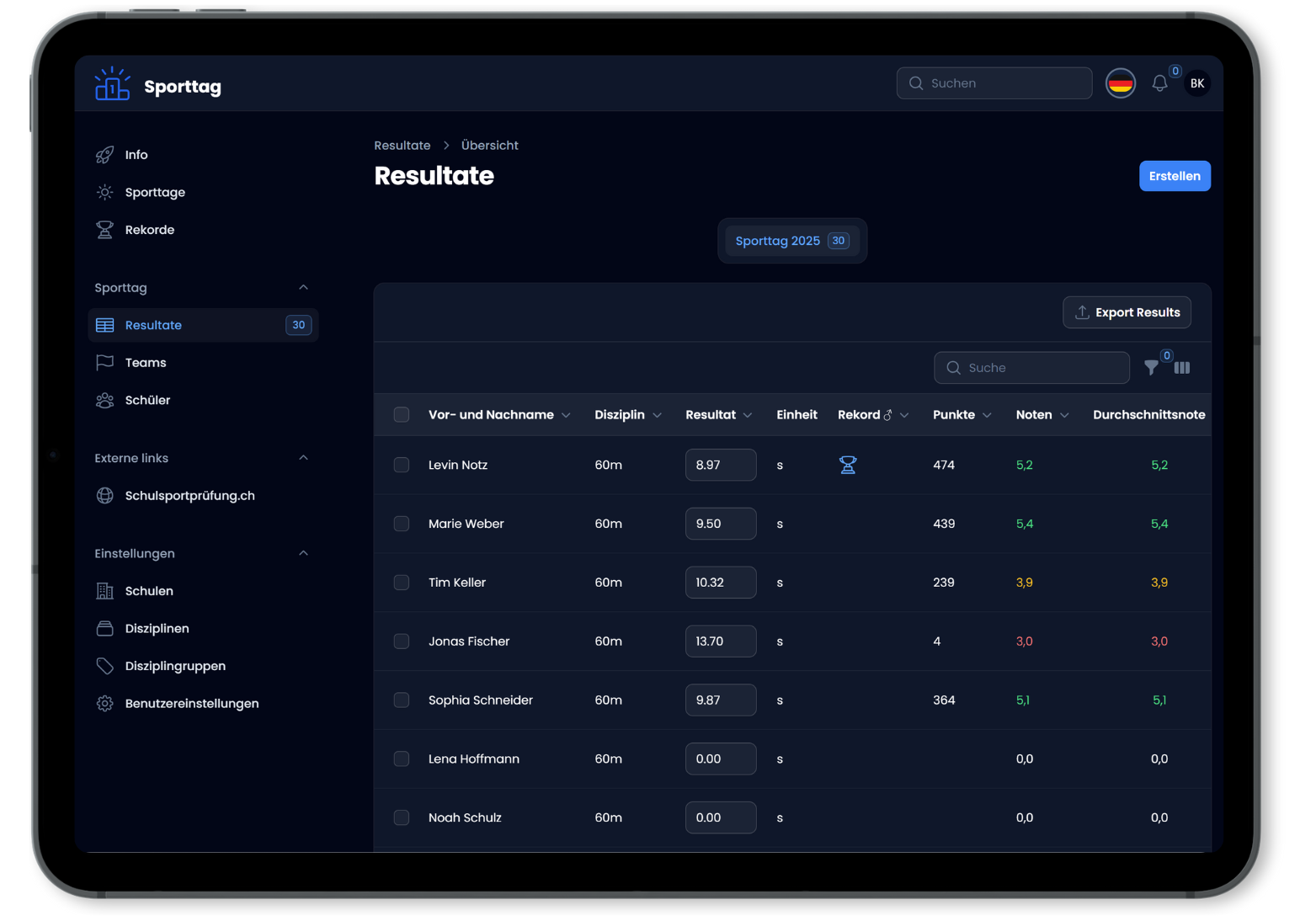Screen dimensions: 1316x921
Task: Select the checkbox for Marie Weber
Action: click(402, 524)
